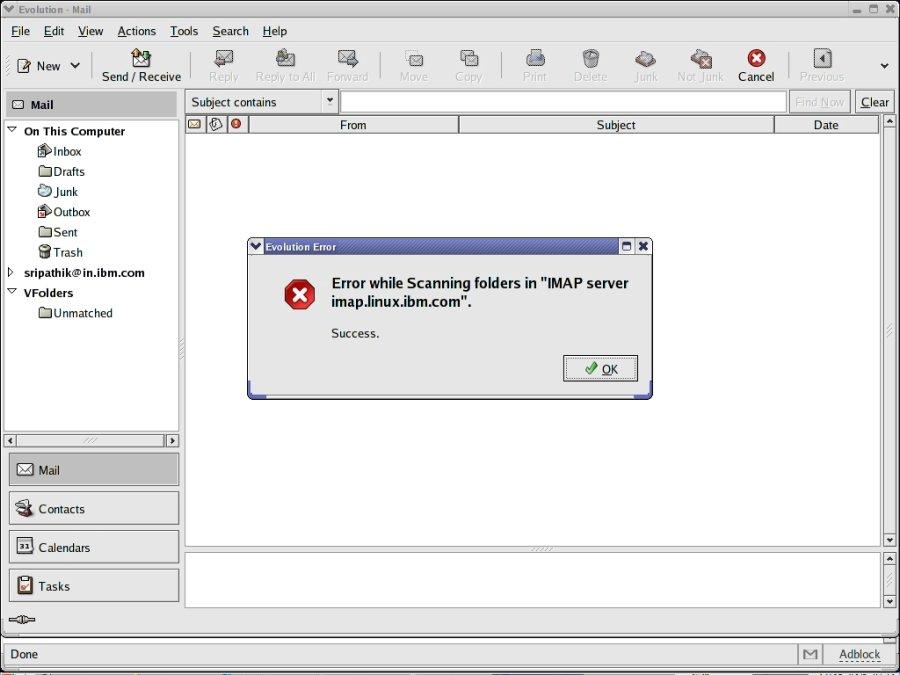Click the Find Now button
This screenshot has height=675, width=900.
coord(819,102)
